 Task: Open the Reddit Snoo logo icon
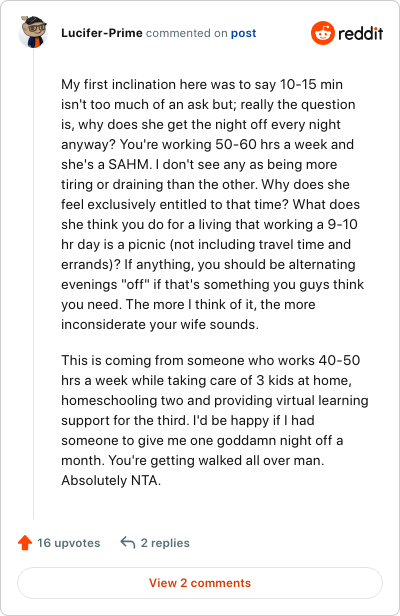(x=323, y=33)
